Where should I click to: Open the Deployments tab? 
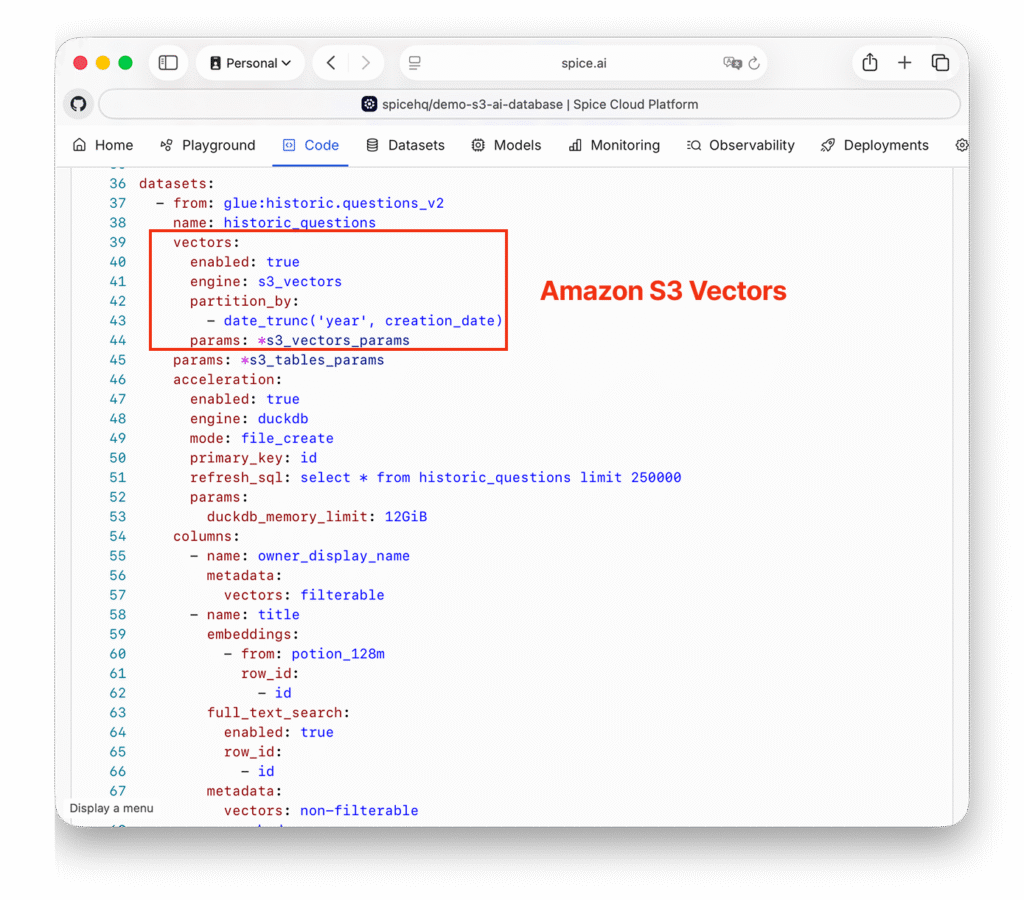(874, 145)
